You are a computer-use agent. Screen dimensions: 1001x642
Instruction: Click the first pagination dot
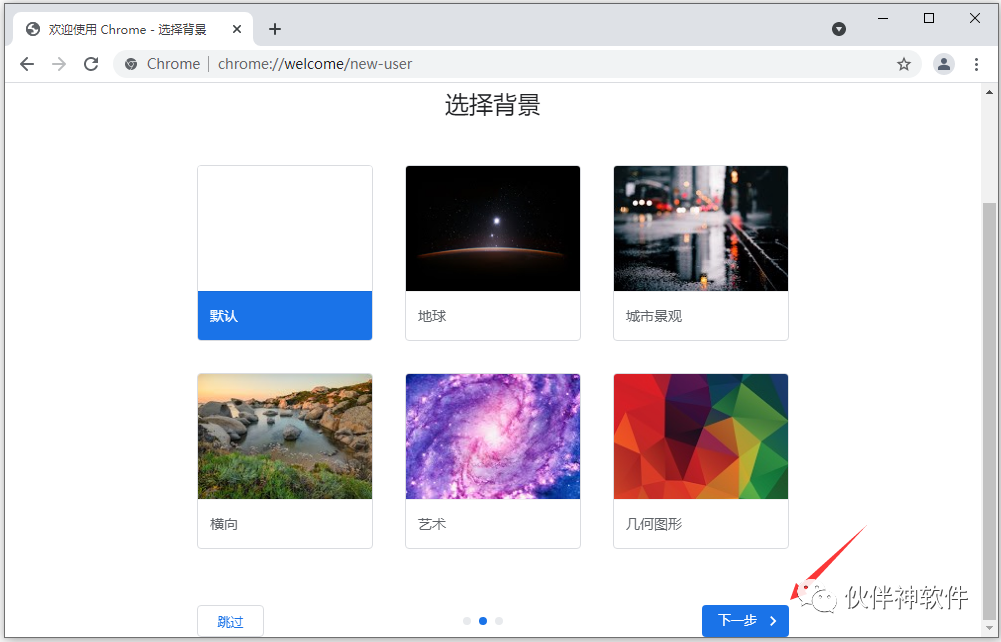467,621
